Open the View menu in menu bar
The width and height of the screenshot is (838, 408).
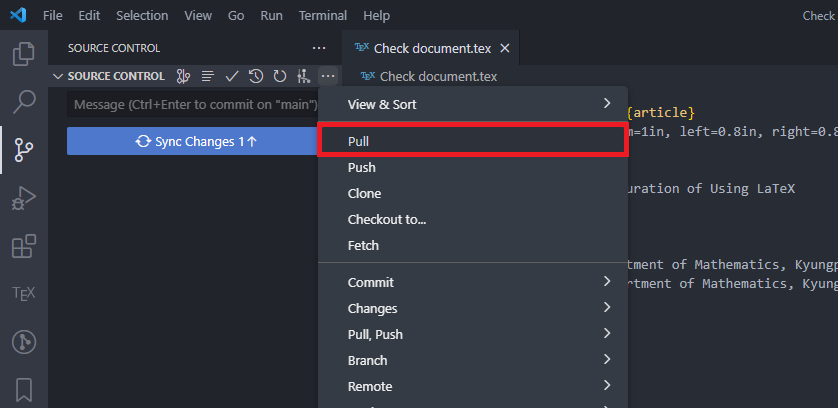coord(198,16)
